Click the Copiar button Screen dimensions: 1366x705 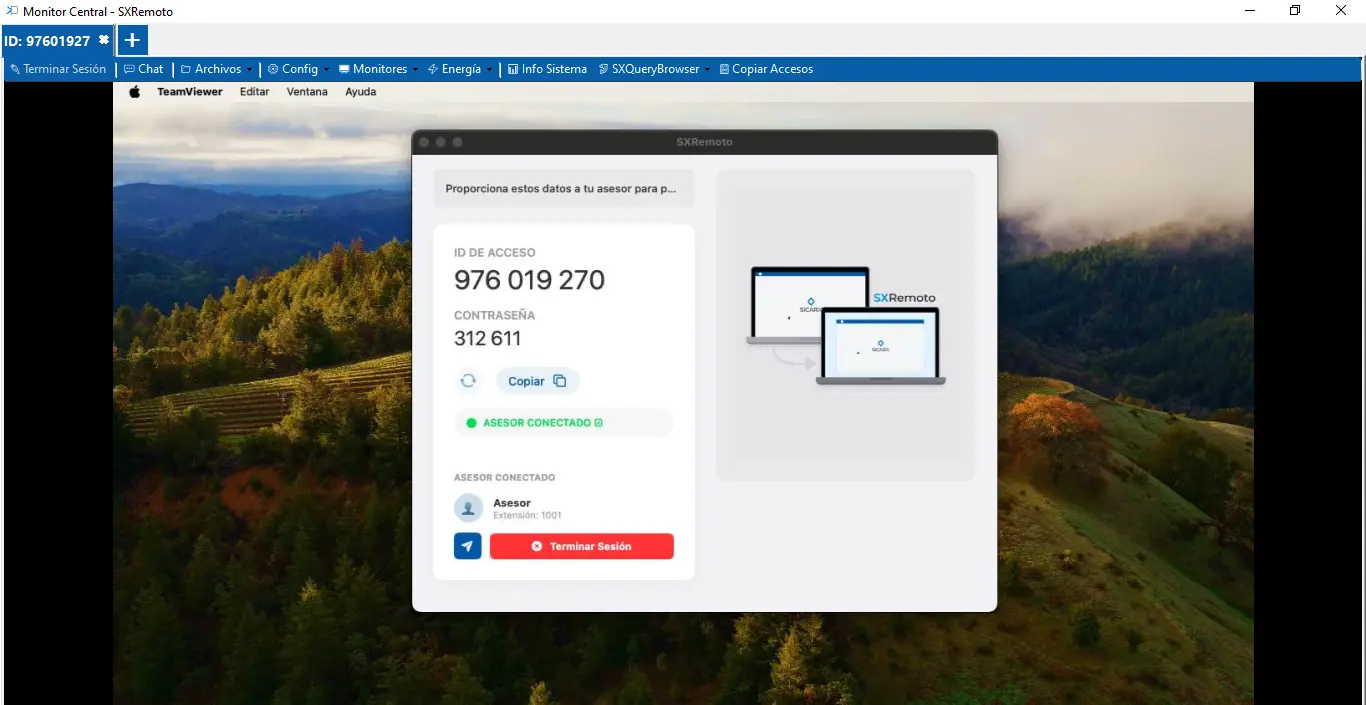click(537, 381)
